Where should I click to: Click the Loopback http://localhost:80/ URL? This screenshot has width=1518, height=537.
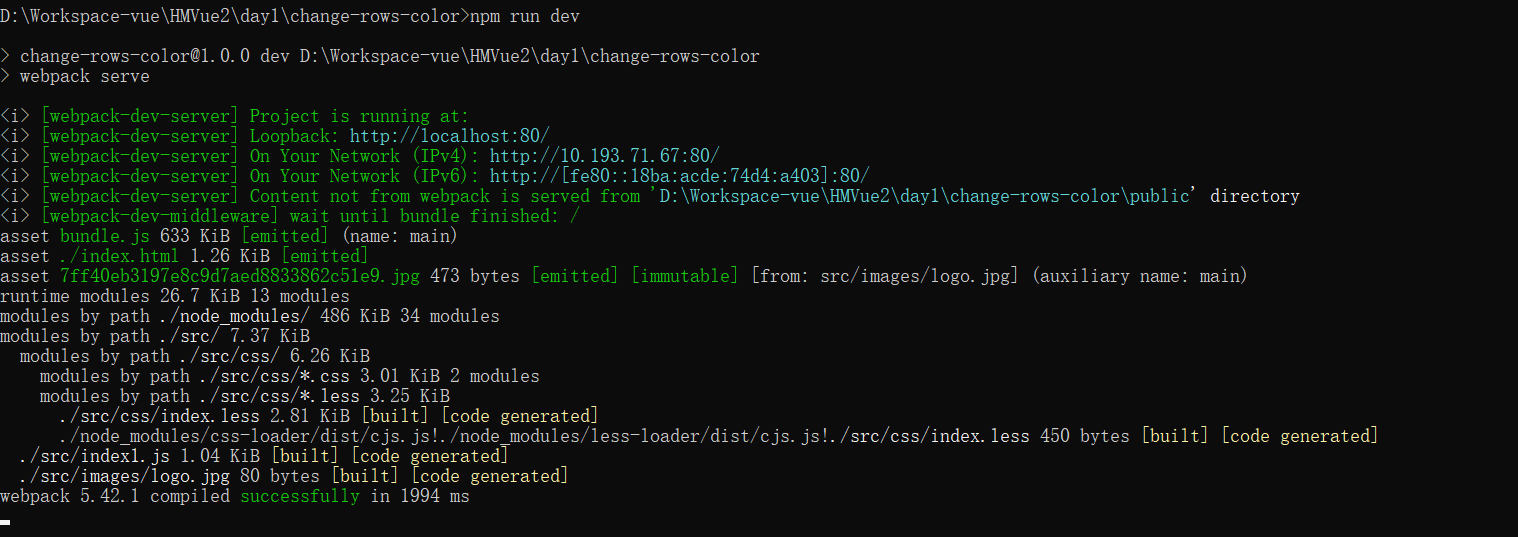tap(450, 136)
